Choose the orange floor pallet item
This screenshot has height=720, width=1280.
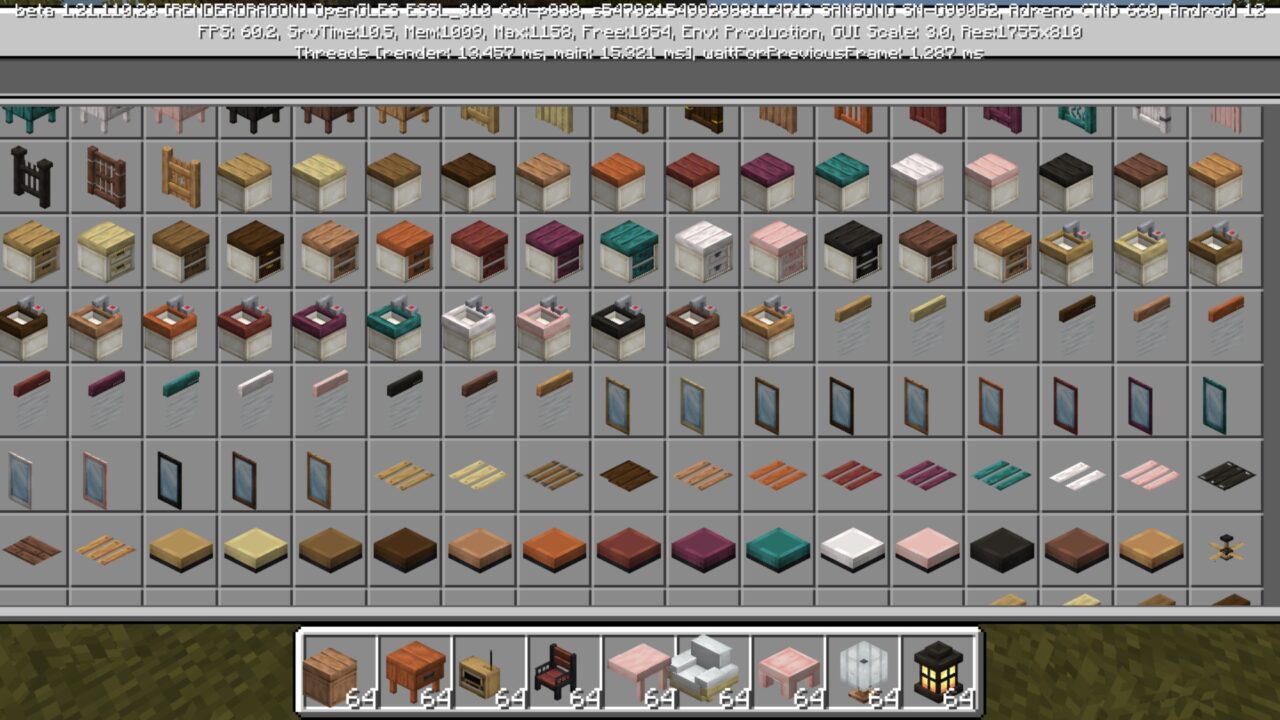coord(777,474)
